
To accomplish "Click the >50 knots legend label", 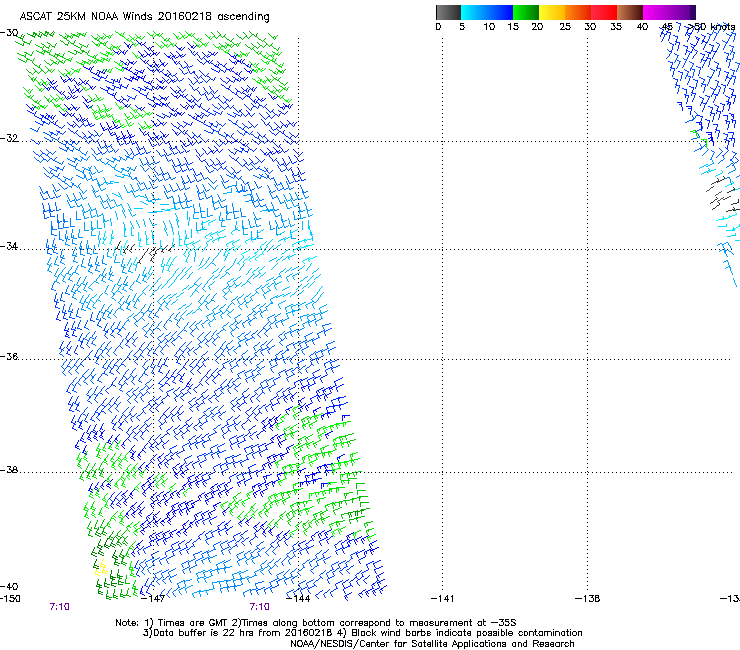I will (x=711, y=27).
